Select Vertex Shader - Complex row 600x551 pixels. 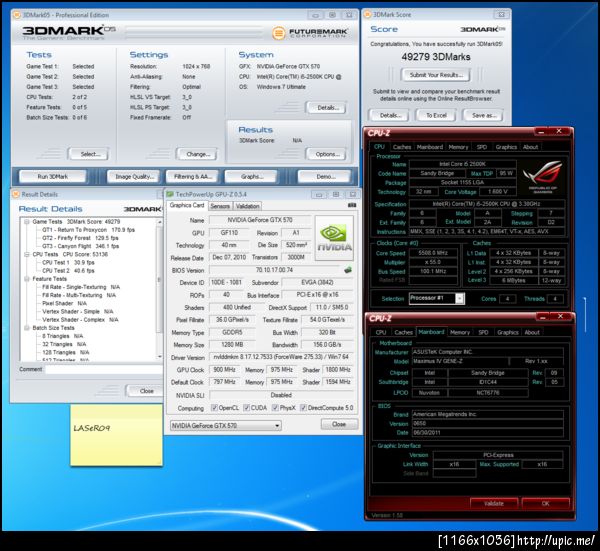tap(80, 320)
